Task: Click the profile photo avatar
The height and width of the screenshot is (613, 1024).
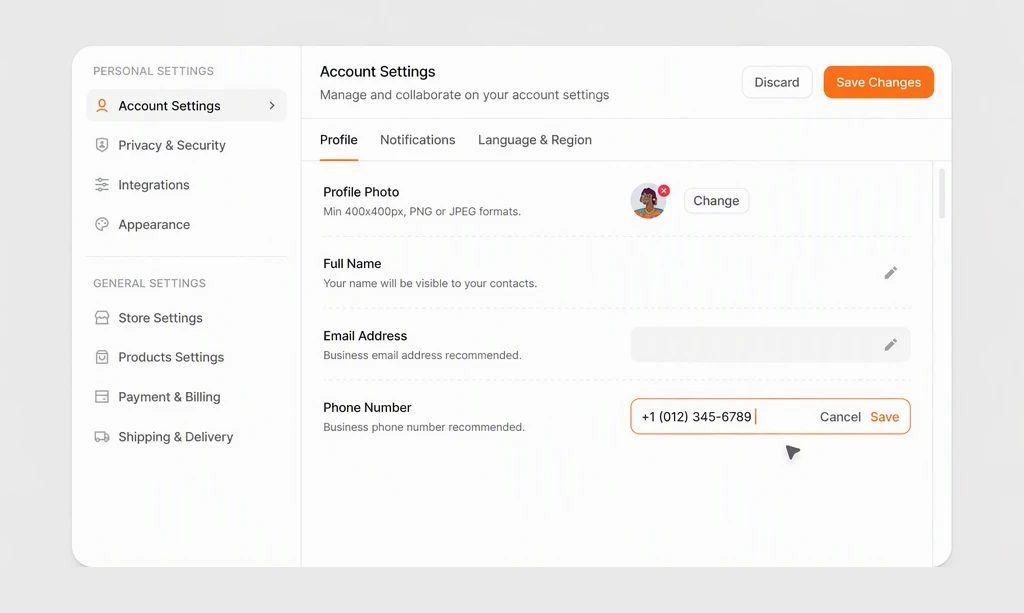Action: click(648, 201)
